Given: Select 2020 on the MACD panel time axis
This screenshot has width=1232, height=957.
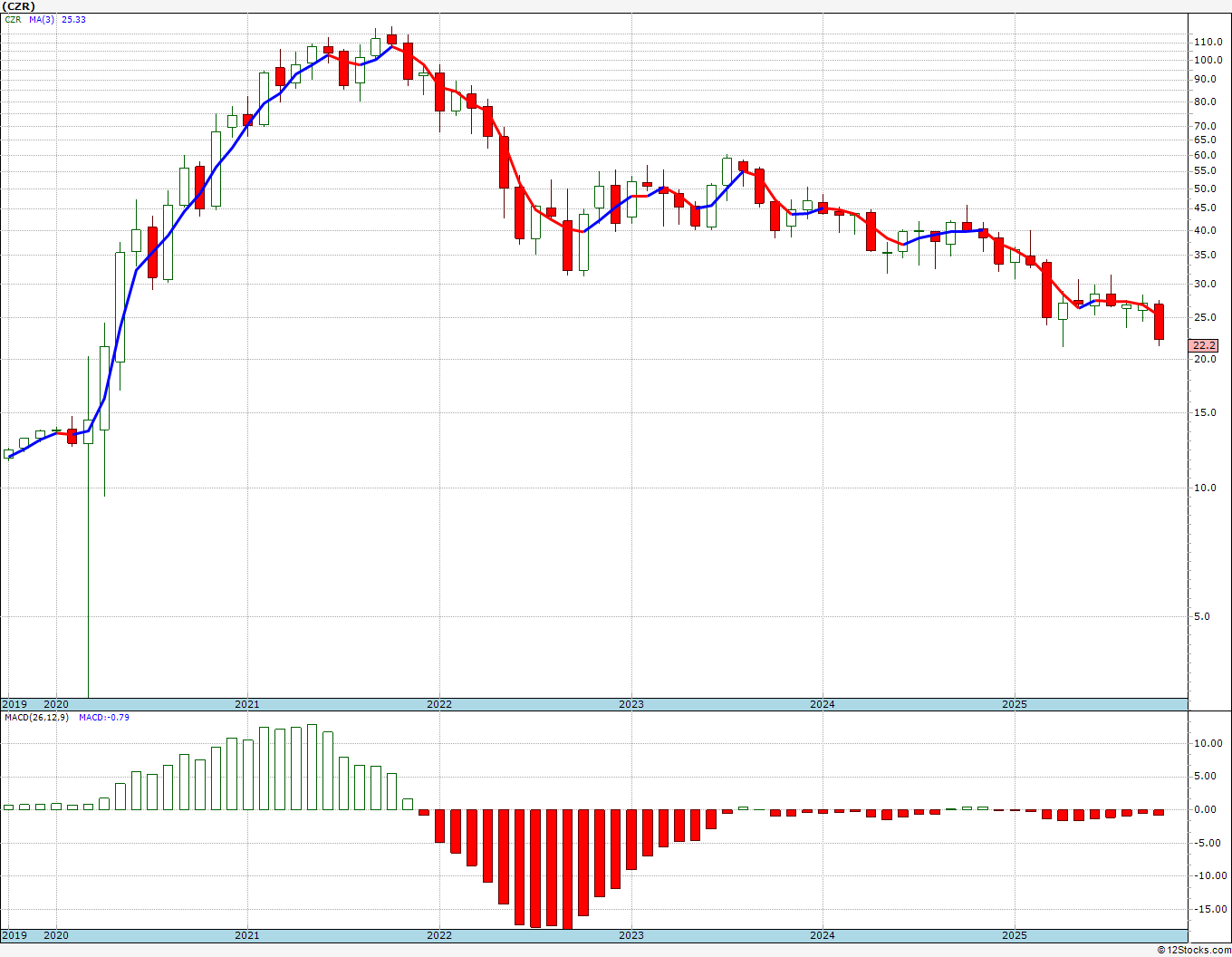Looking at the screenshot, I should coord(56,935).
